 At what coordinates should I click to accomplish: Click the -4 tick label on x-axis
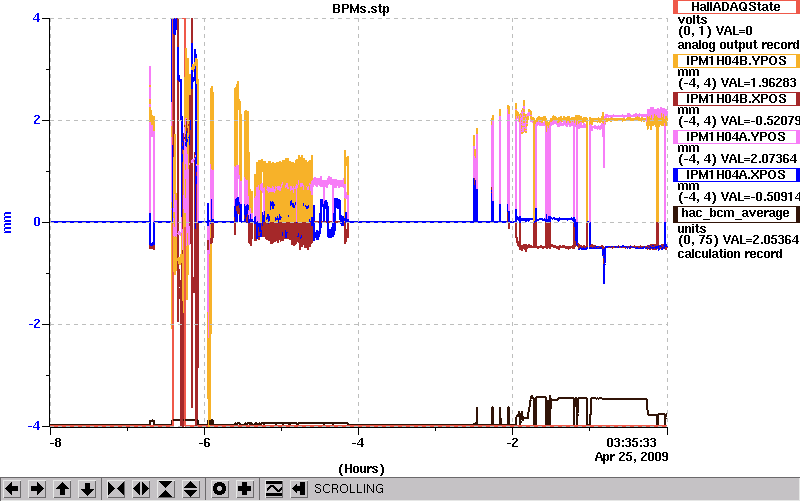358,442
